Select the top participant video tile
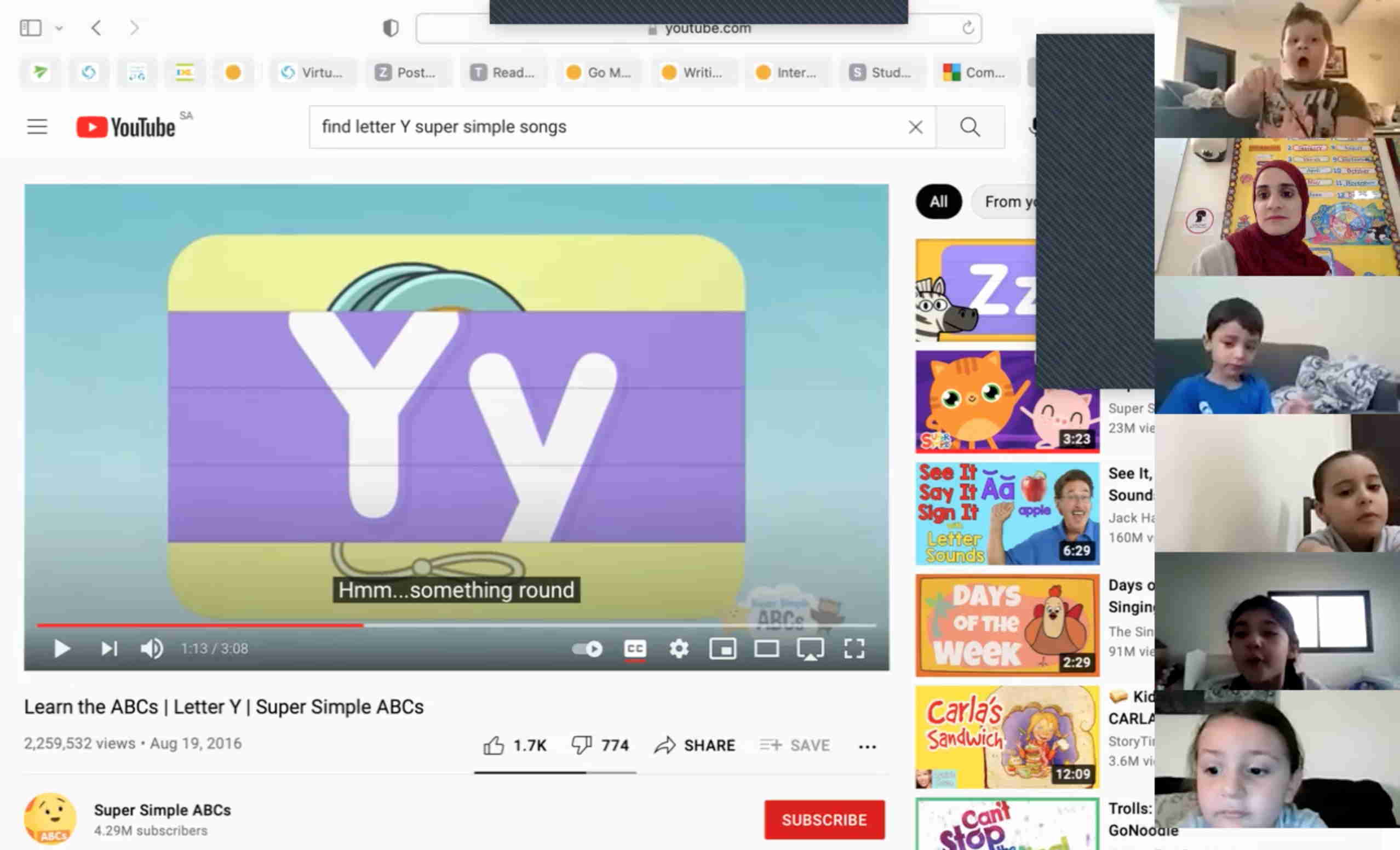The image size is (1400, 850). [x=1277, y=69]
